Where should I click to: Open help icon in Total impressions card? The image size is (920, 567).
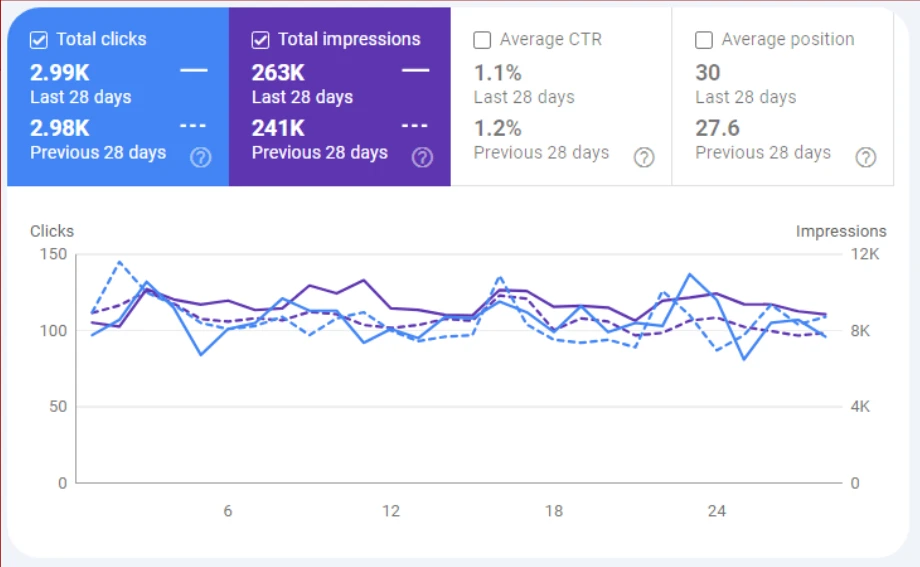(422, 157)
